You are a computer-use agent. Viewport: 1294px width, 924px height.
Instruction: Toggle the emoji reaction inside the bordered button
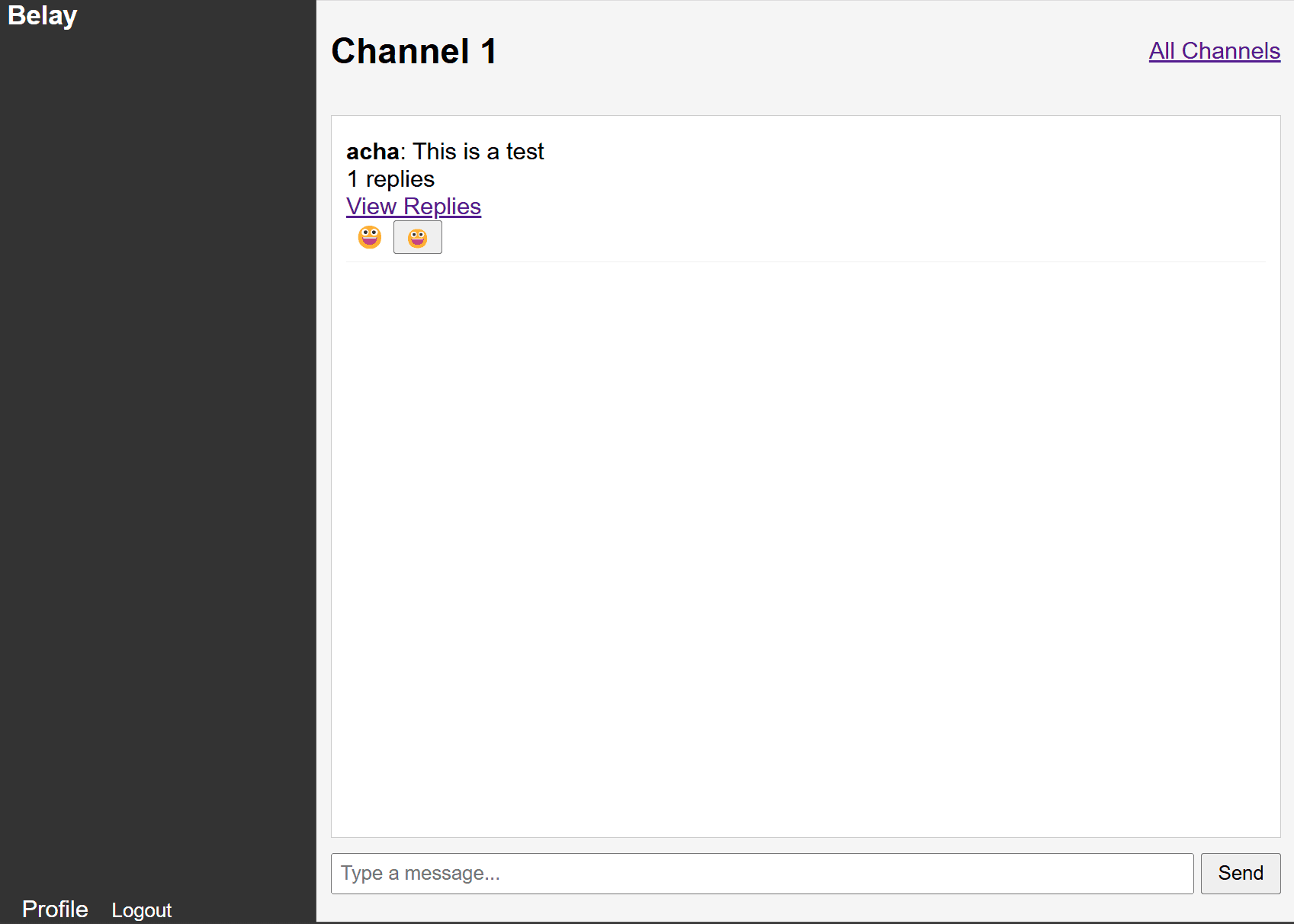pyautogui.click(x=417, y=236)
